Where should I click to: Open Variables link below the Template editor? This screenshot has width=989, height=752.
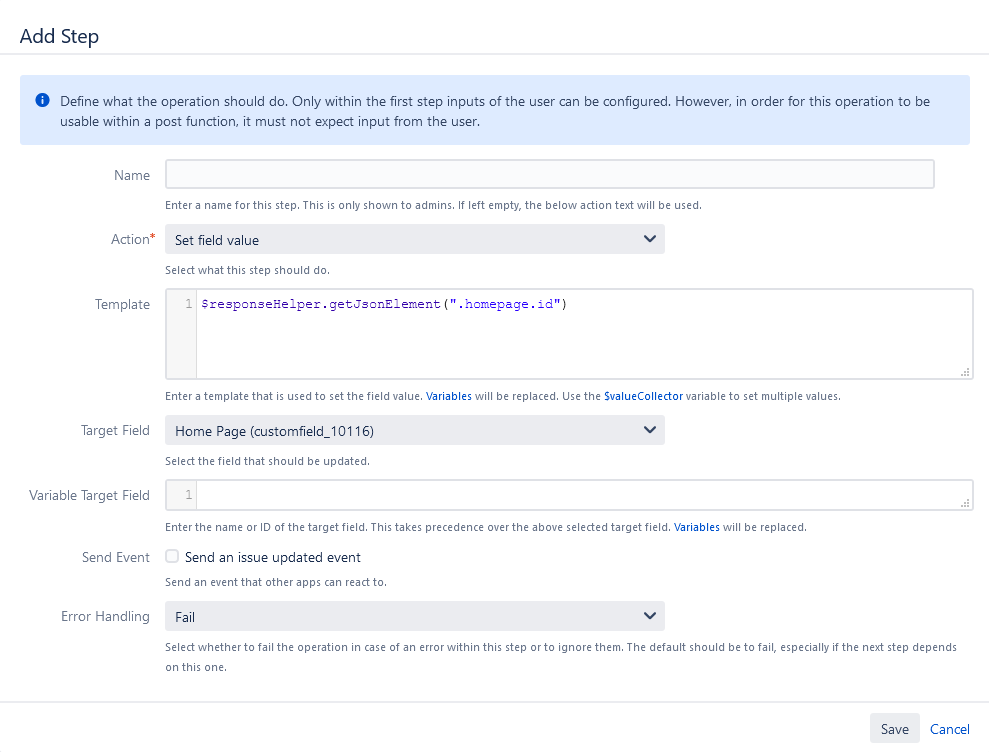tap(449, 396)
